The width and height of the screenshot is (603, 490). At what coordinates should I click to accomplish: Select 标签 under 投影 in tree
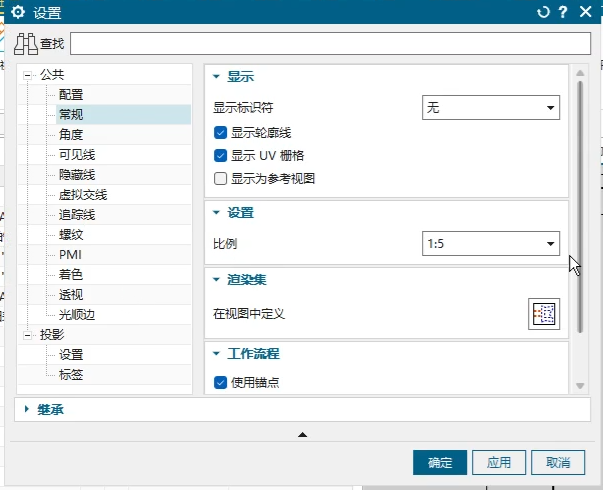[71, 375]
